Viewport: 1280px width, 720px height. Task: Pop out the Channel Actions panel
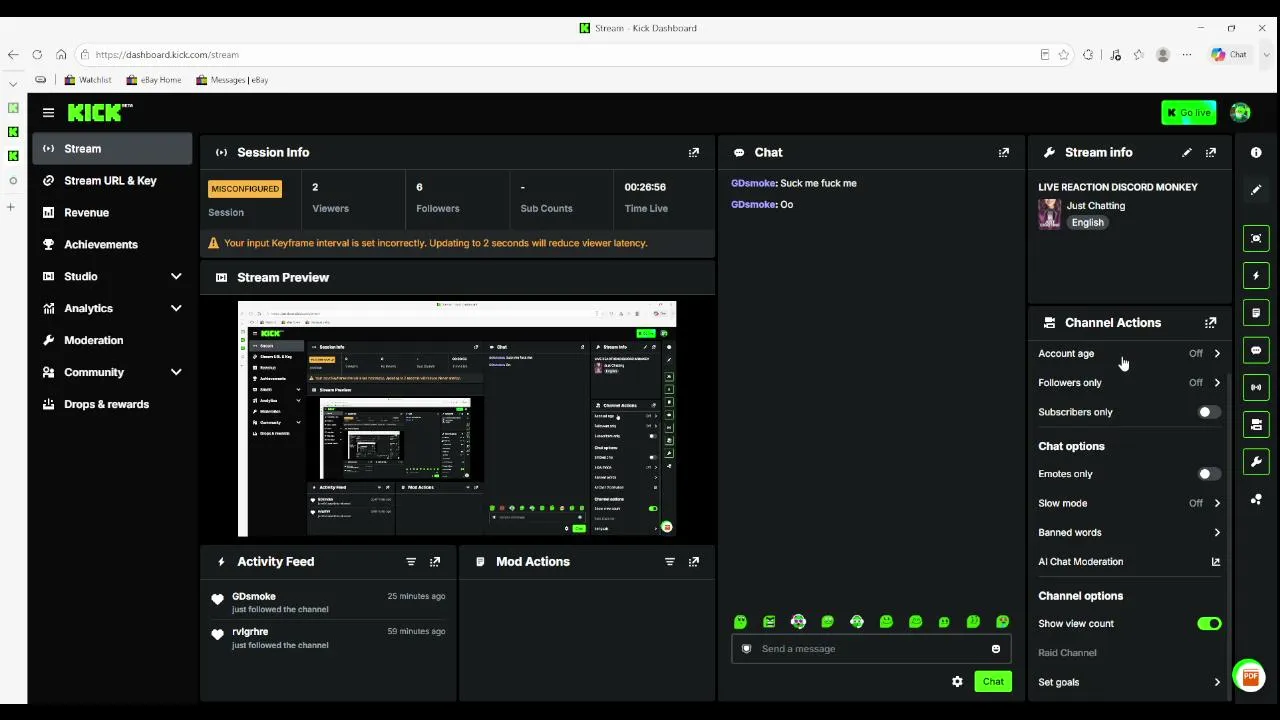1211,323
